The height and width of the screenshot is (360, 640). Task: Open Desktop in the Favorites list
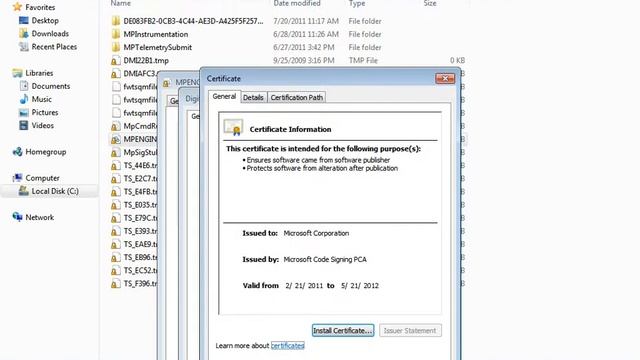click(45, 20)
